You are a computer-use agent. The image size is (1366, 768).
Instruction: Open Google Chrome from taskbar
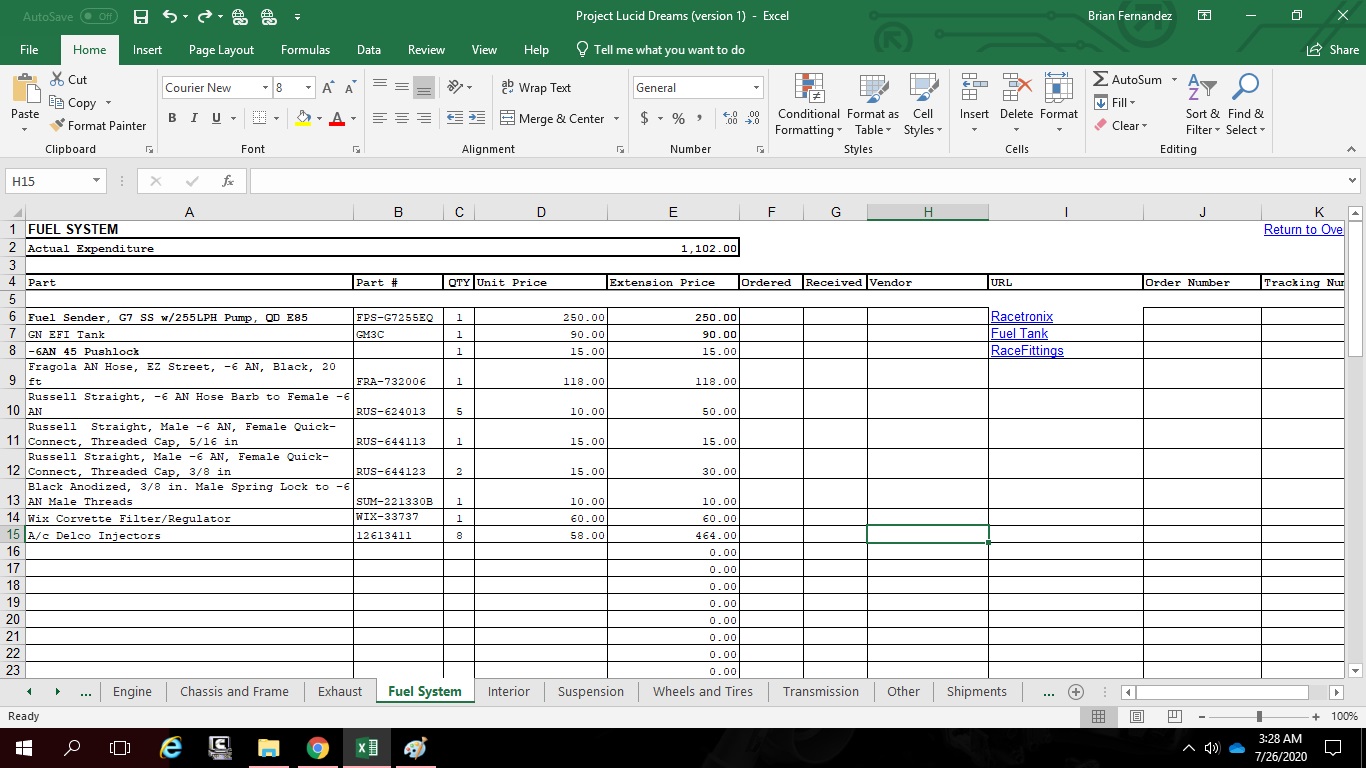point(318,748)
